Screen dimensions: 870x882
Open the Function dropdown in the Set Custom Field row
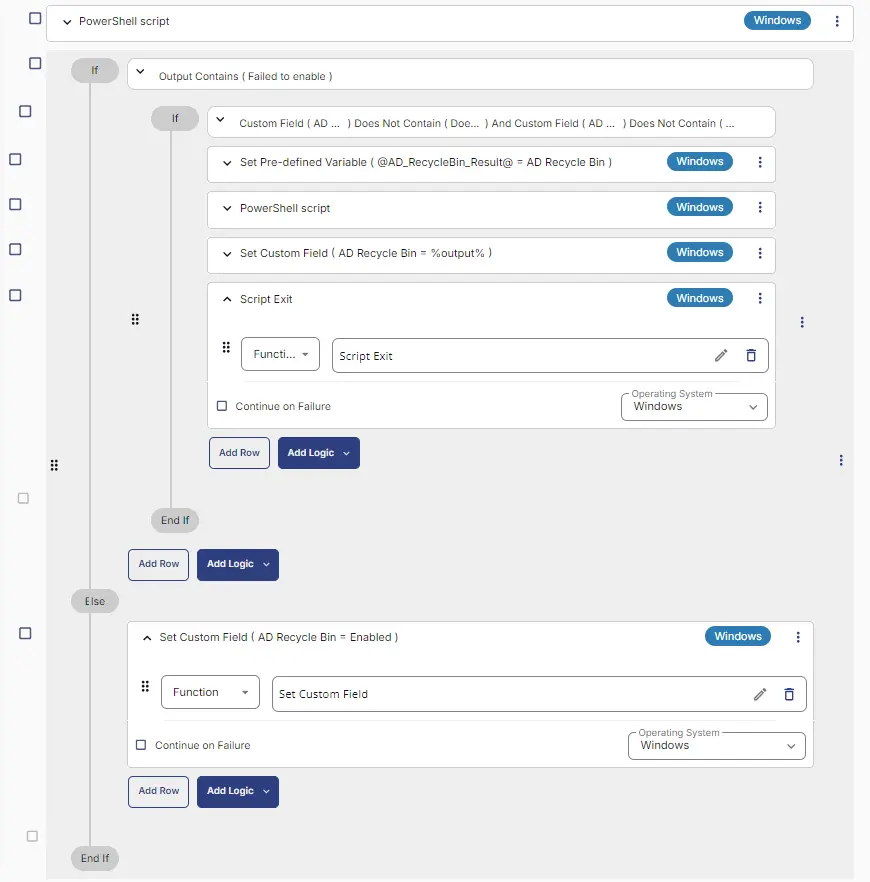pyautogui.click(x=210, y=692)
